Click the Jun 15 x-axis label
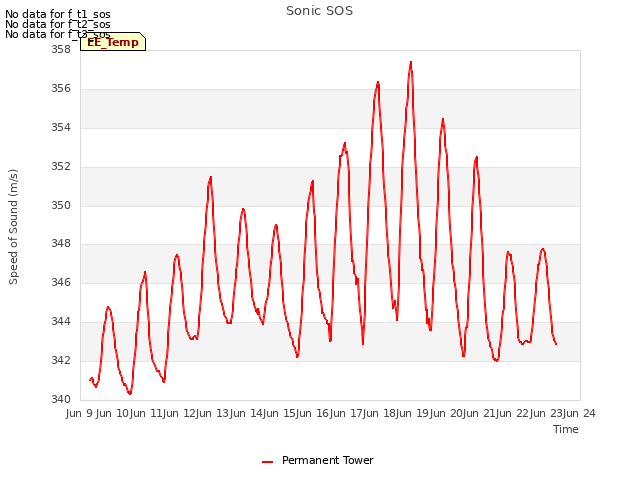640x480 pixels. coord(279,413)
